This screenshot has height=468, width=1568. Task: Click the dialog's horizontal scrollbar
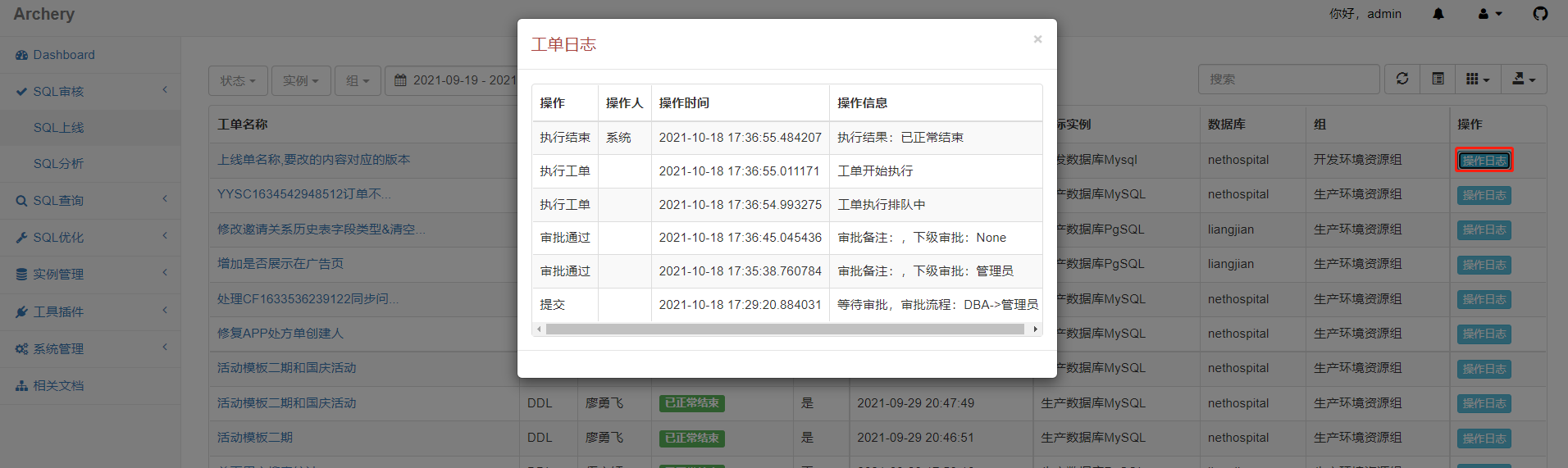(x=785, y=329)
